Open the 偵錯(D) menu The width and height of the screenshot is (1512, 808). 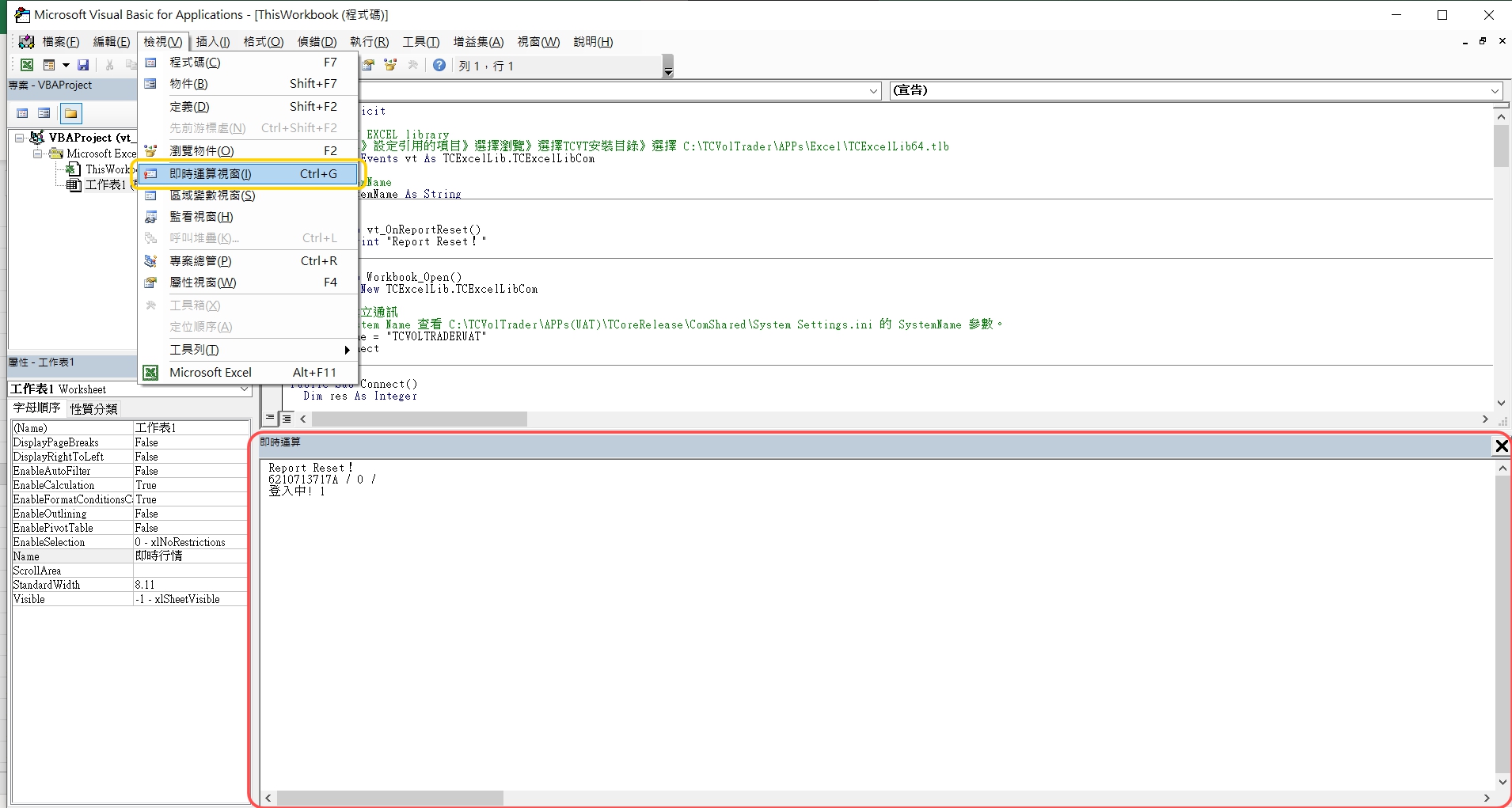click(x=317, y=41)
